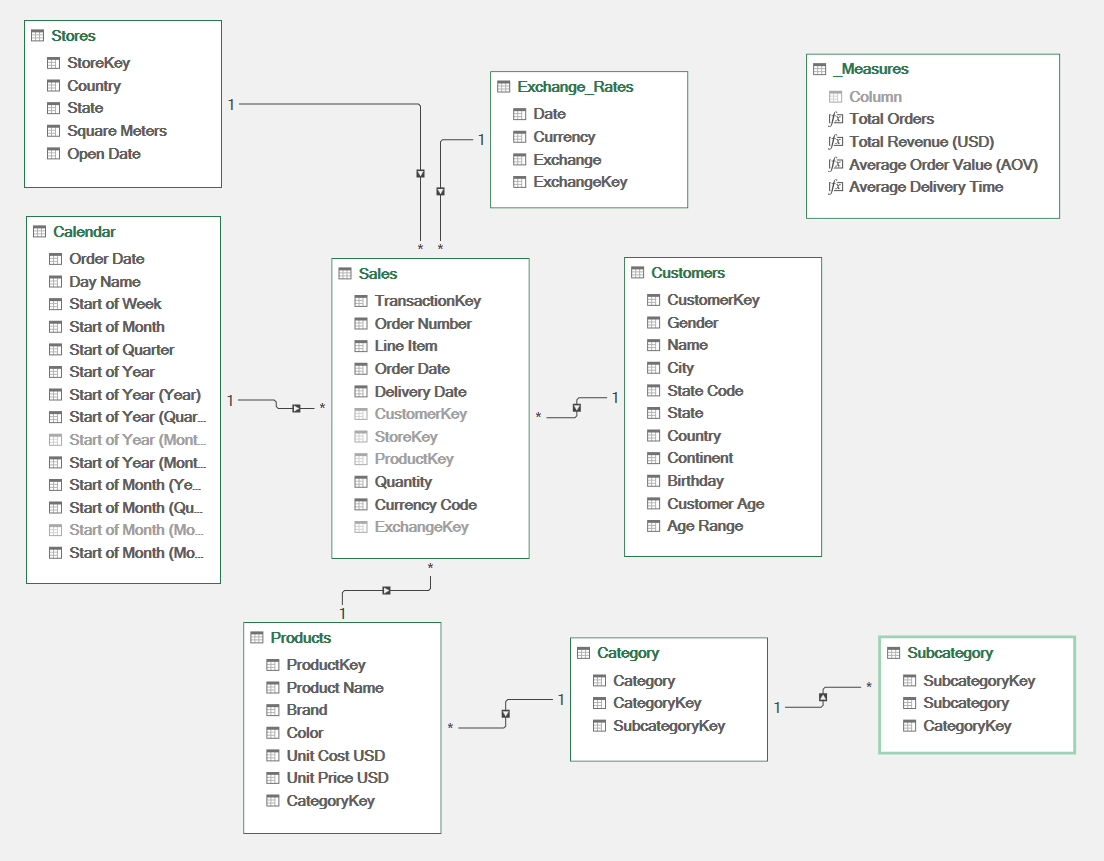Image resolution: width=1104 pixels, height=861 pixels.
Task: Select the Unit Price USD field in Products
Action: (x=335, y=777)
